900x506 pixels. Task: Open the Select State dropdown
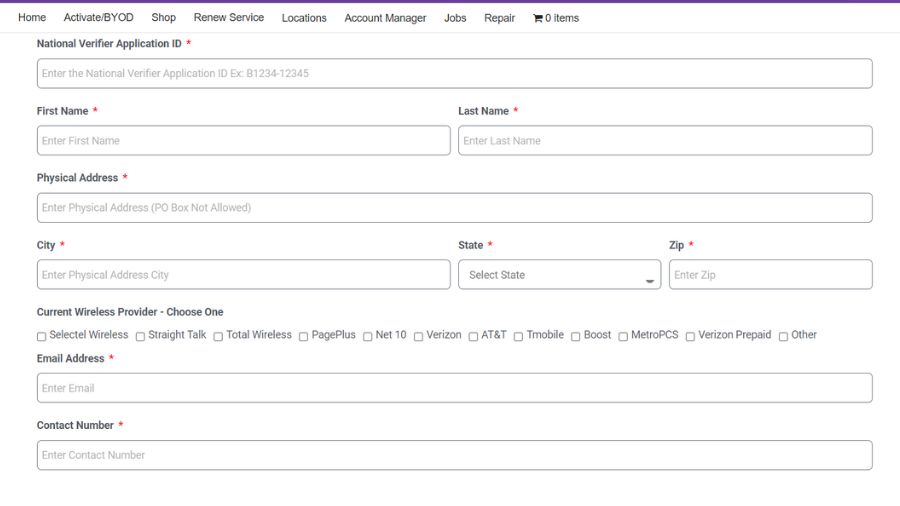560,275
